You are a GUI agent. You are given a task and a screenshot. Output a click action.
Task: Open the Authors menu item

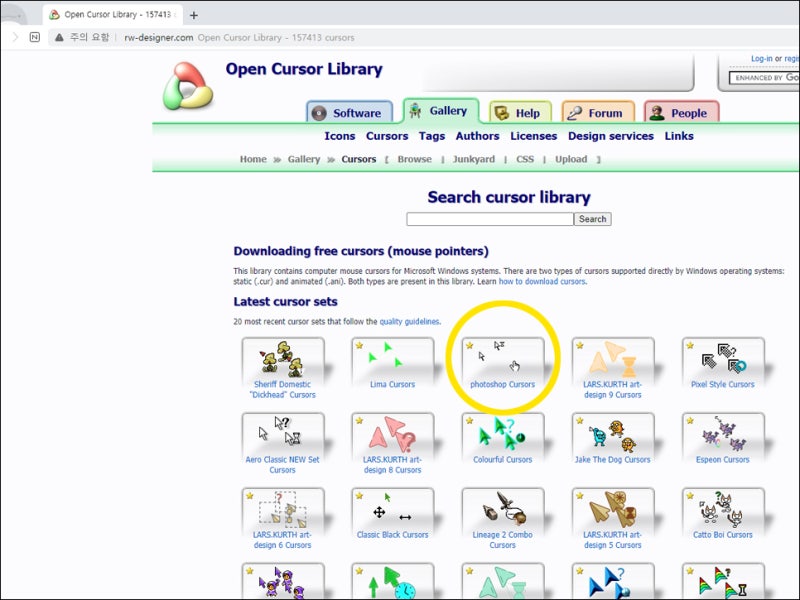477,136
